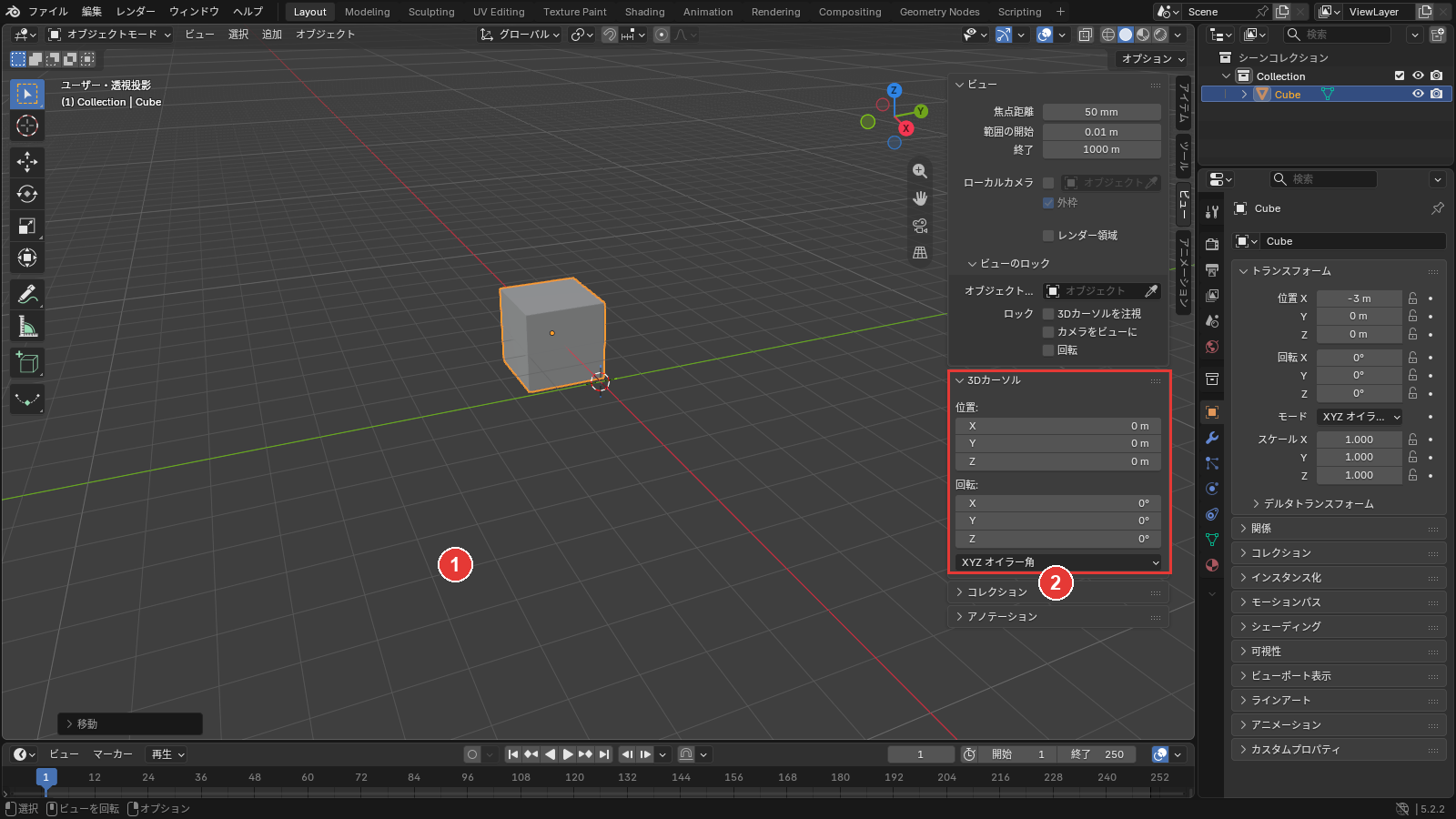This screenshot has height=819, width=1456.
Task: Toggle camera view icon in viewport
Action: point(920,226)
